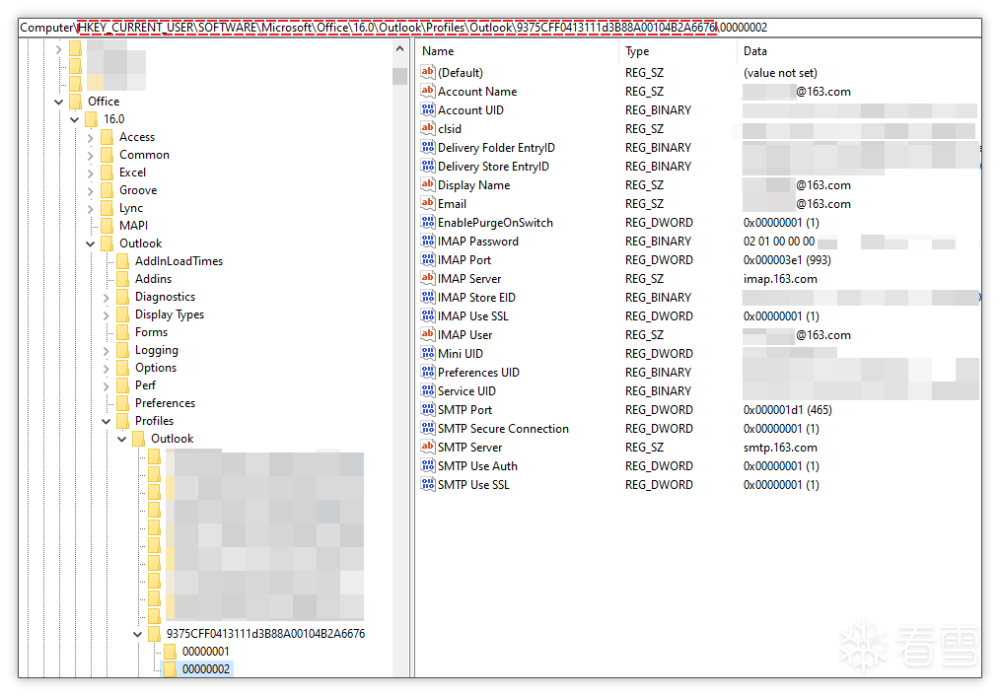Click the Account UID binary icon
Screen dimensions: 1000x696
(x=427, y=110)
